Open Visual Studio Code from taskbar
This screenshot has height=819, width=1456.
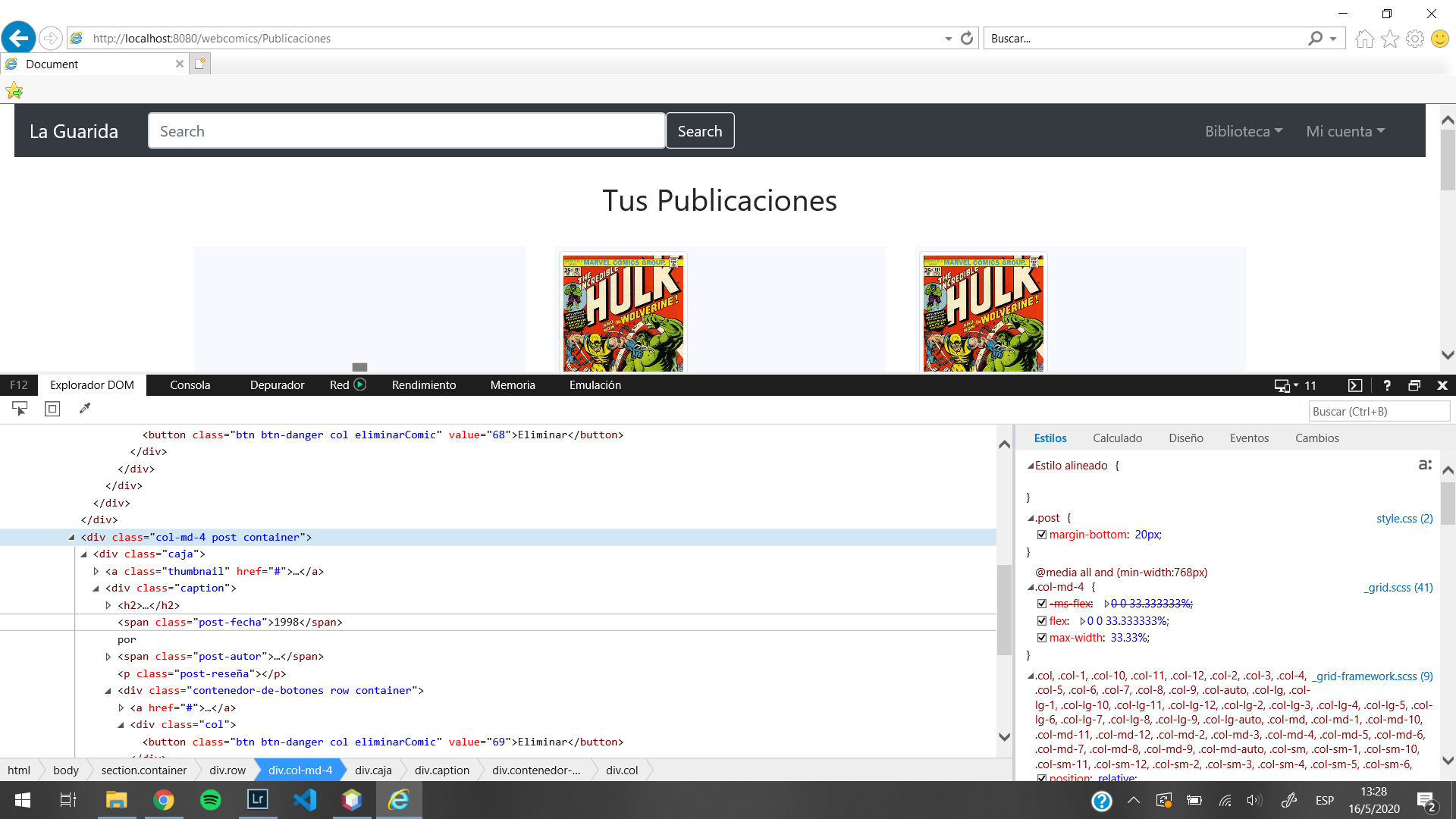(305, 800)
